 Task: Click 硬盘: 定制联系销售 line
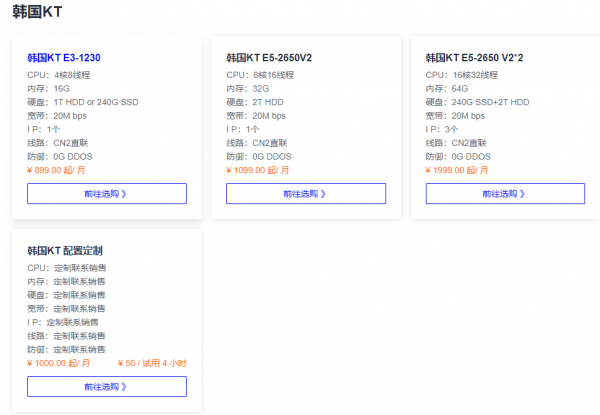pos(66,295)
